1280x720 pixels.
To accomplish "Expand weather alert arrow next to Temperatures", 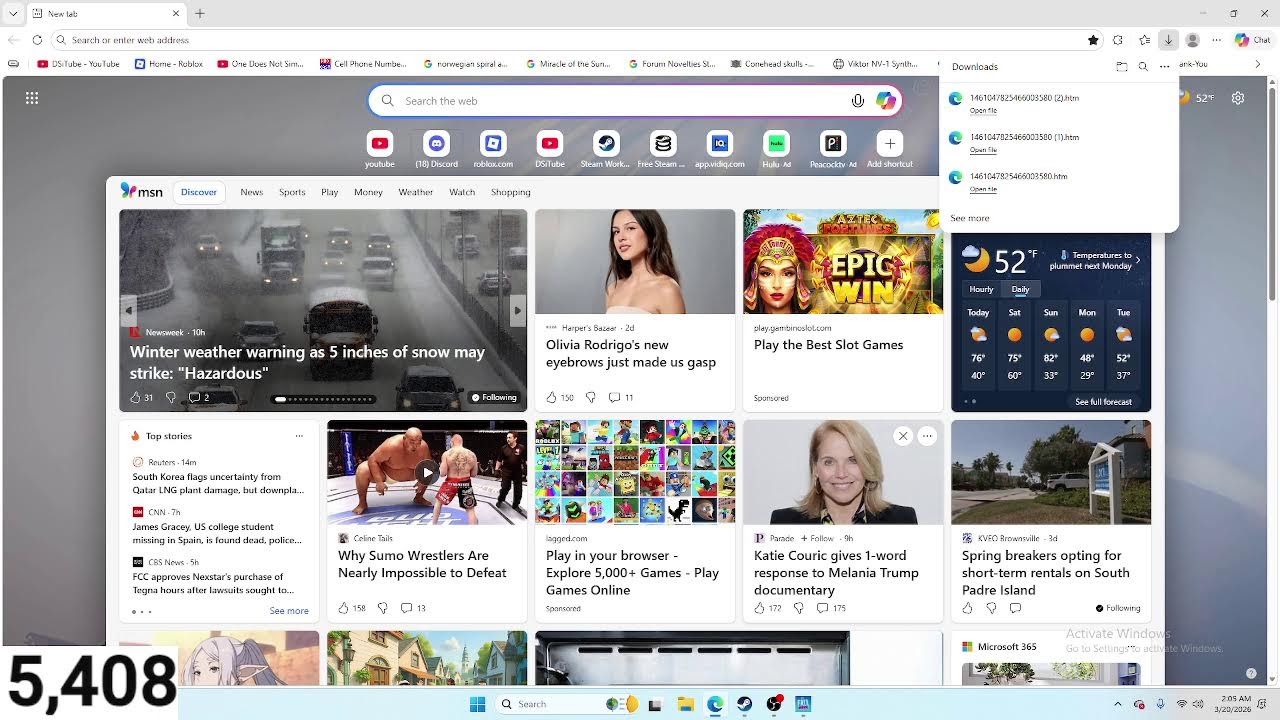I will [1137, 260].
